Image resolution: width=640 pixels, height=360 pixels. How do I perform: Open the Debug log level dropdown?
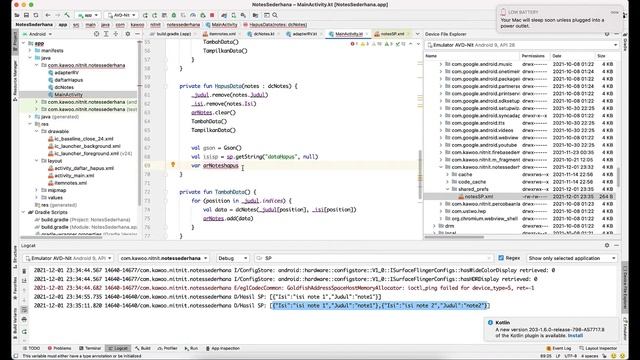[233, 258]
